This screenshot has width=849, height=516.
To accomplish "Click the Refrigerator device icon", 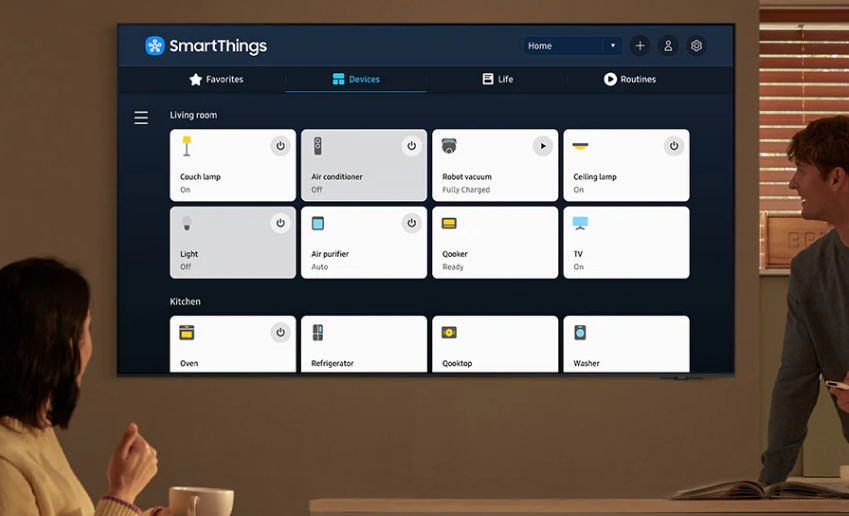I will (x=318, y=332).
